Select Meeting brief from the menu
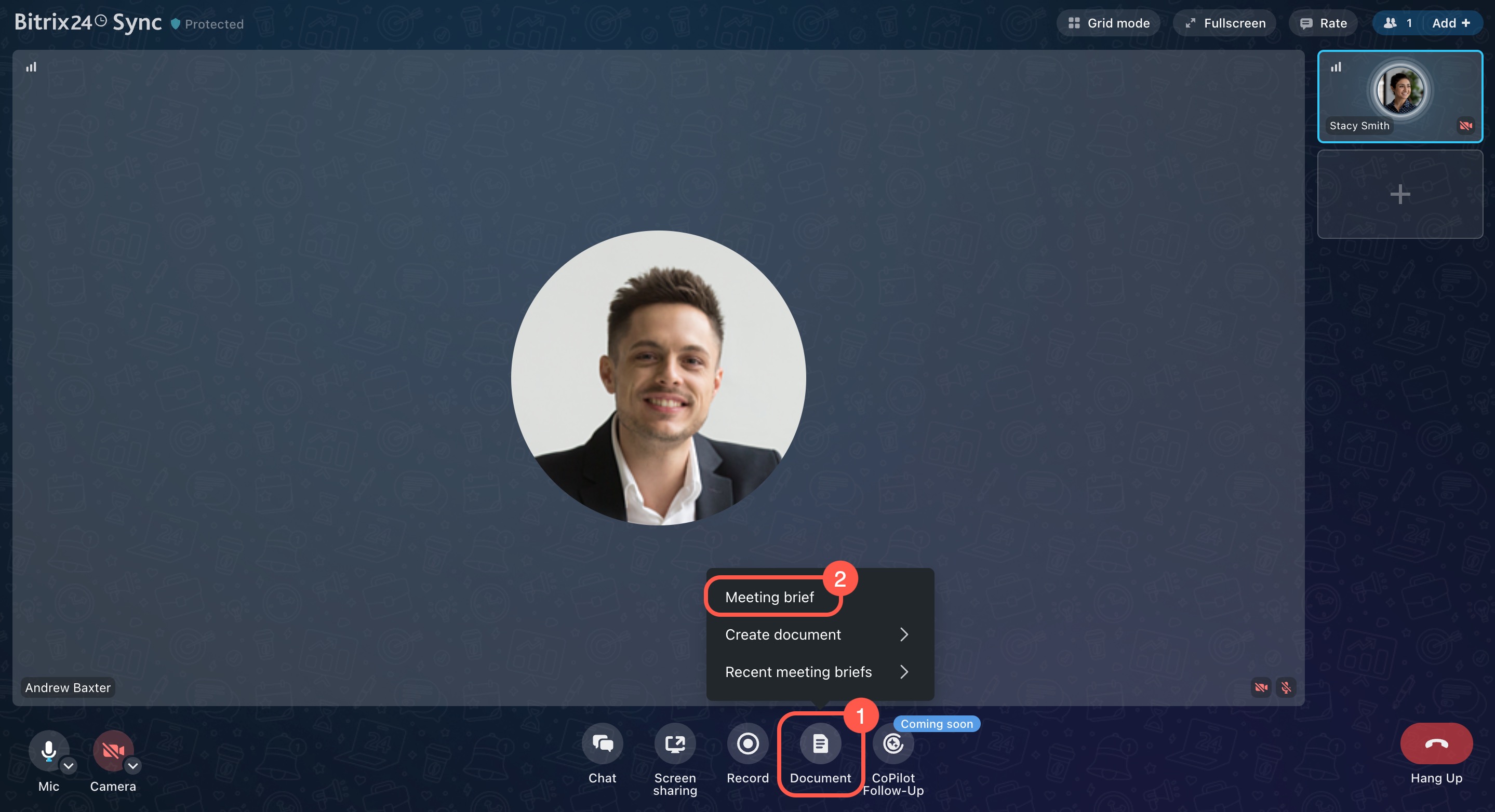Viewport: 1495px width, 812px height. 769,597
